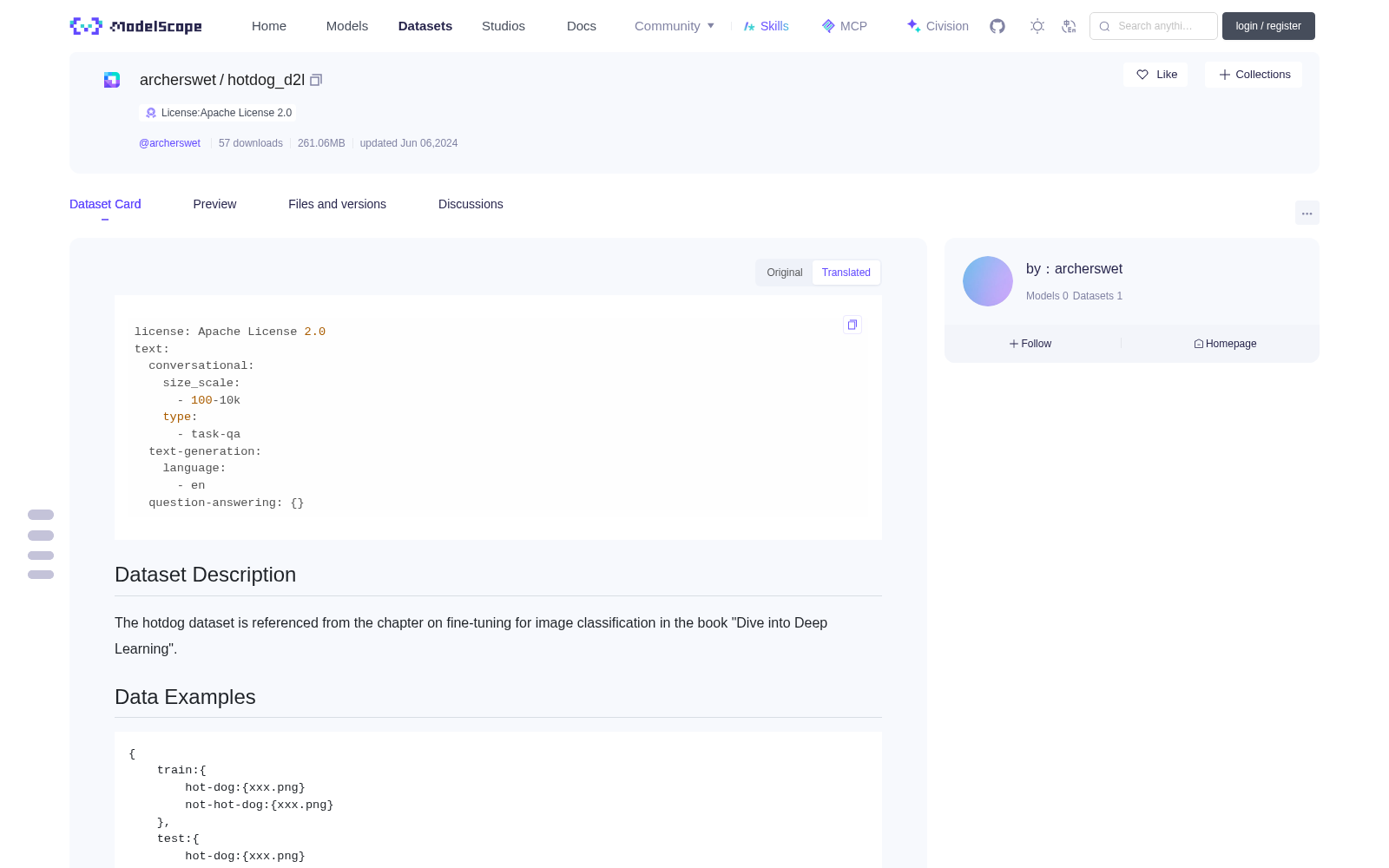Click the license: Apache License 2.0 line
Image resolution: width=1389 pixels, height=868 pixels.
pos(230,332)
